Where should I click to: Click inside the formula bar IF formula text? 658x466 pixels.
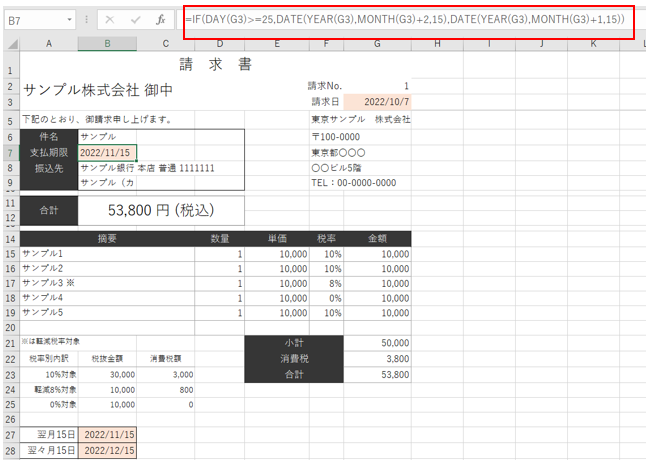click(x=400, y=20)
